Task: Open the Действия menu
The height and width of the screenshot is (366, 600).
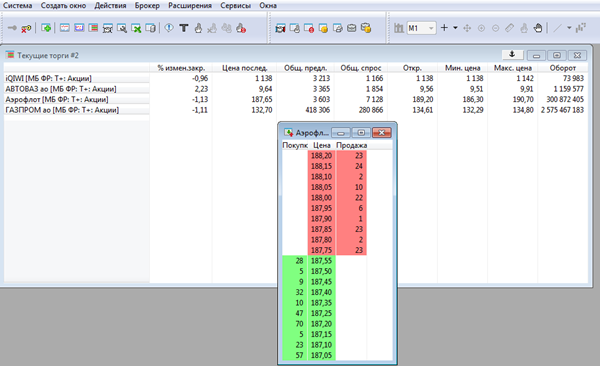Action: click(x=110, y=5)
